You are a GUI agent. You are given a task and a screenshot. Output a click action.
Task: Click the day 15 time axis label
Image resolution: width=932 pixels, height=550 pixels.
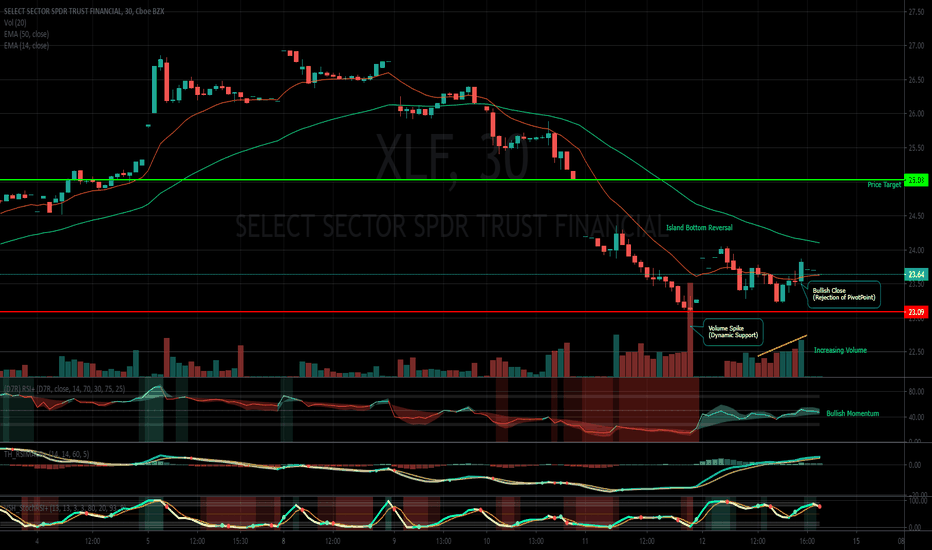tap(857, 541)
